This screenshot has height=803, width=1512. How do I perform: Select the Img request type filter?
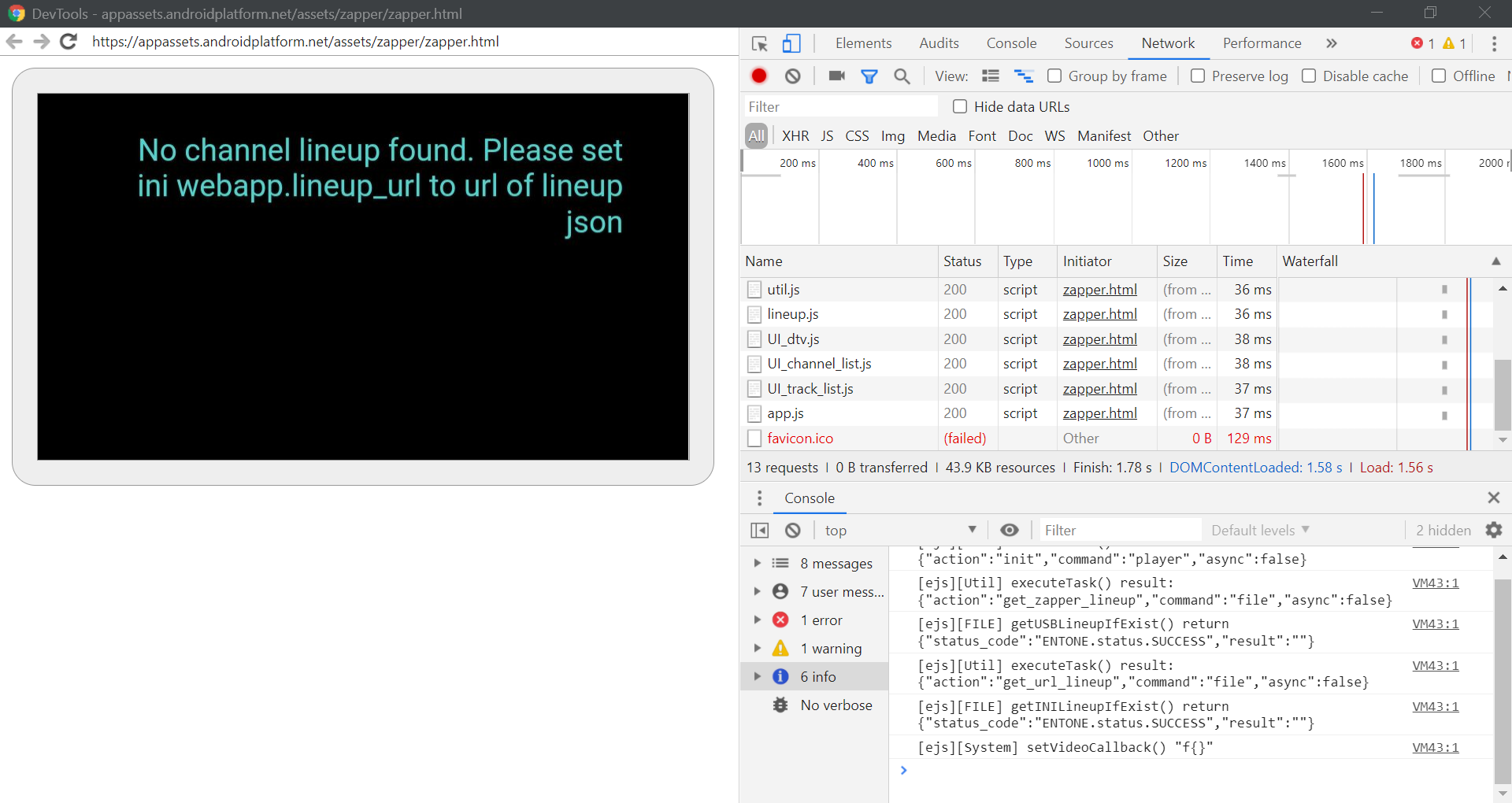892,136
